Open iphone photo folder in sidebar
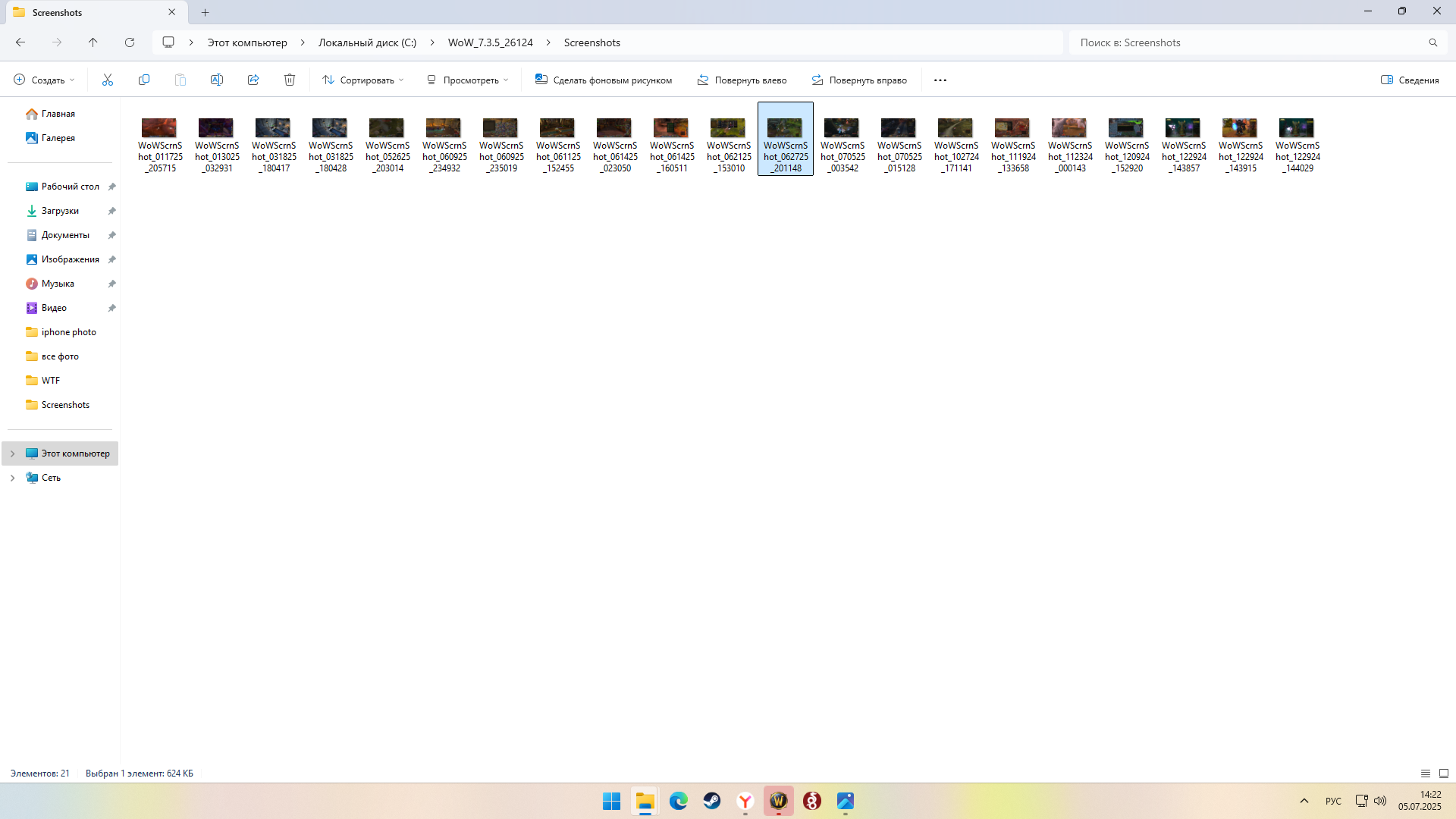Viewport: 1456px width, 819px height. point(59,332)
